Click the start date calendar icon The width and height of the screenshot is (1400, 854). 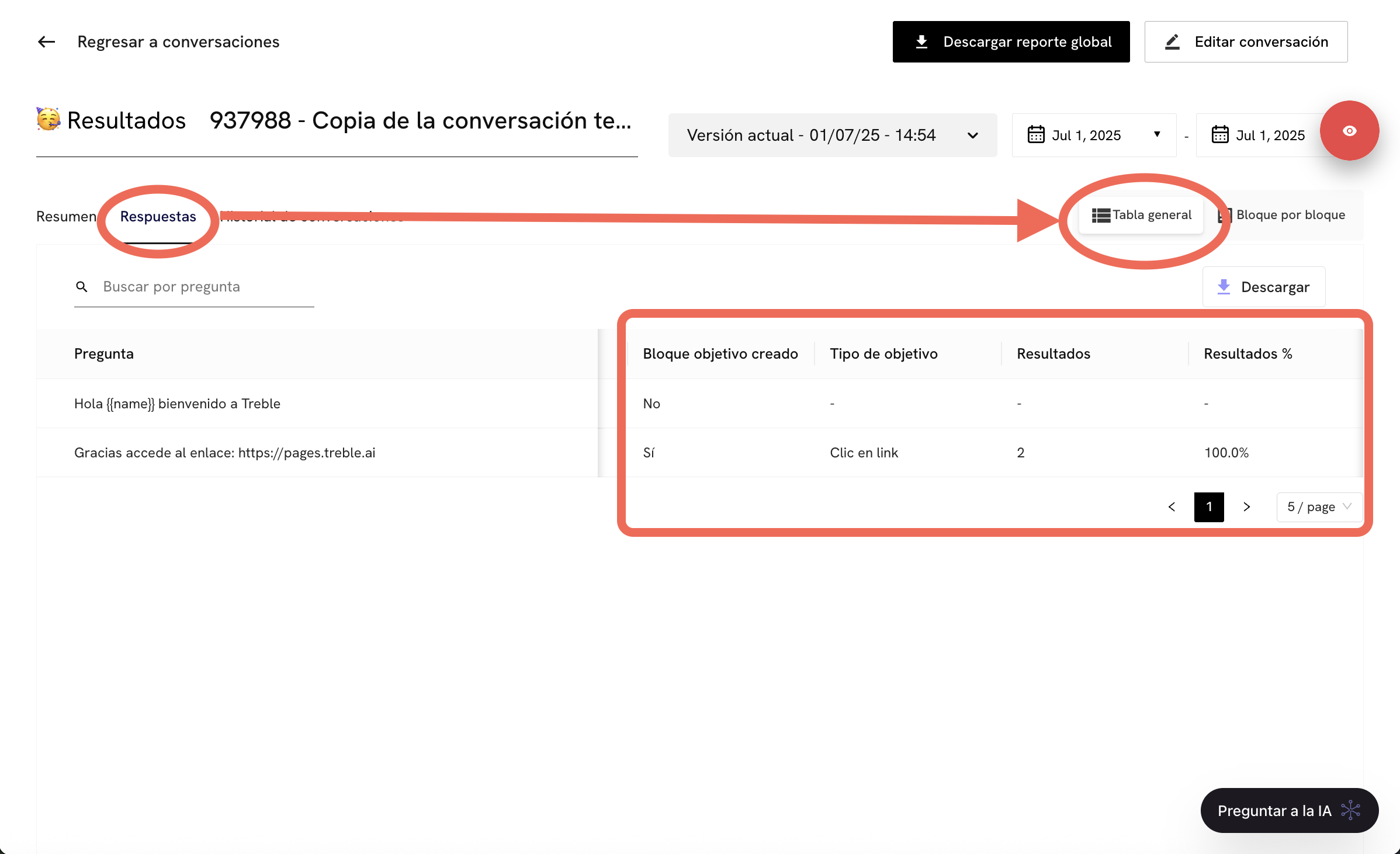pyautogui.click(x=1036, y=135)
